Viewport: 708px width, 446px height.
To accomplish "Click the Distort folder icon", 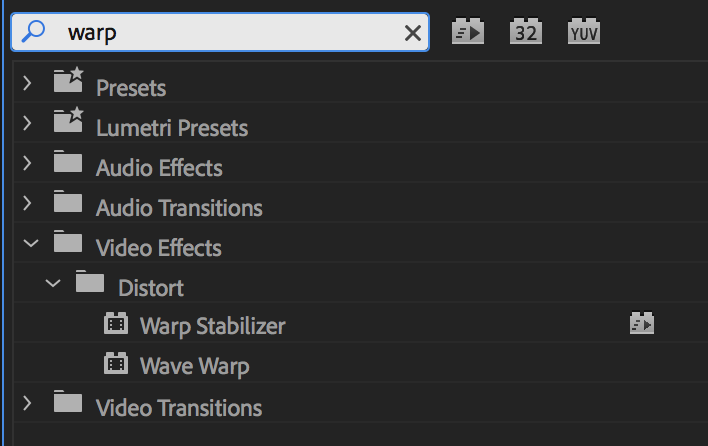I will [90, 283].
